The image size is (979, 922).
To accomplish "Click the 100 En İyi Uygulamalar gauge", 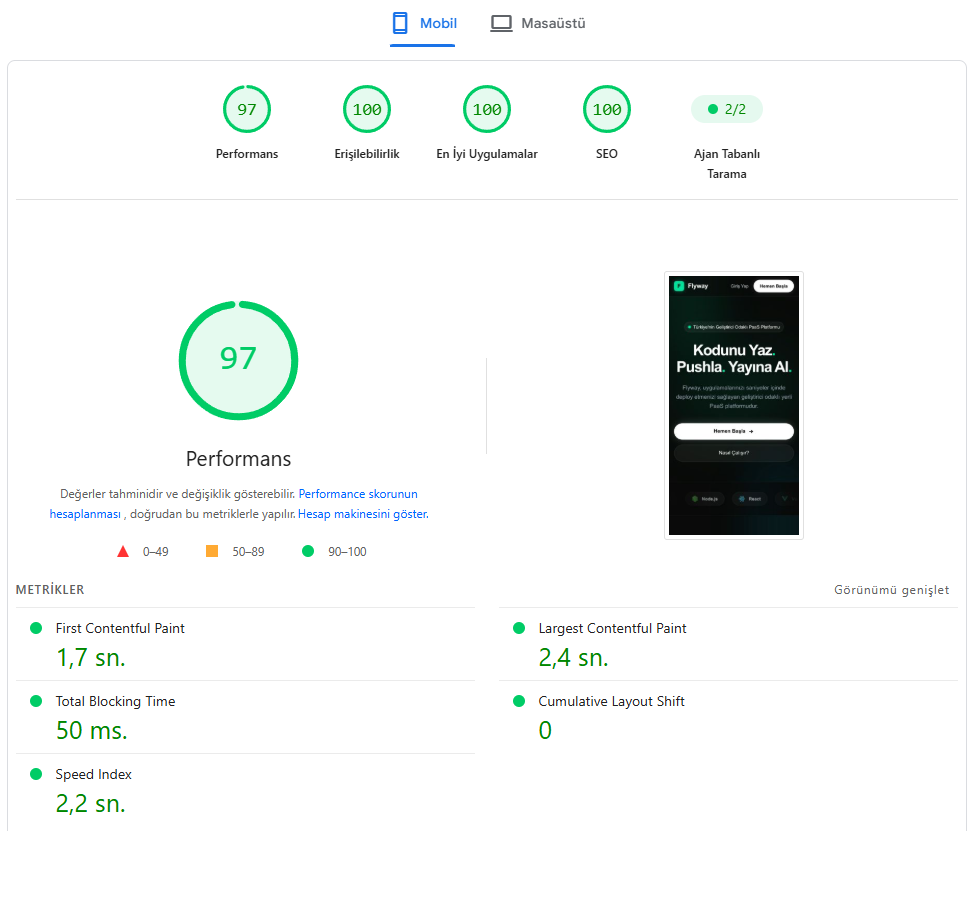I will (487, 109).
